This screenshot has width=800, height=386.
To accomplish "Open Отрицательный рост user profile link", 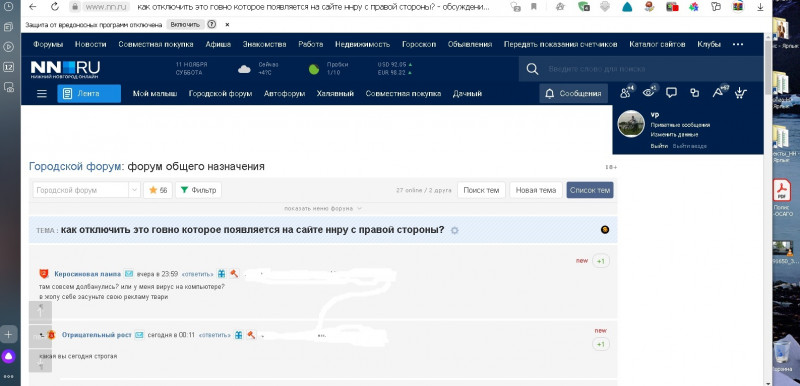I will tap(96, 335).
